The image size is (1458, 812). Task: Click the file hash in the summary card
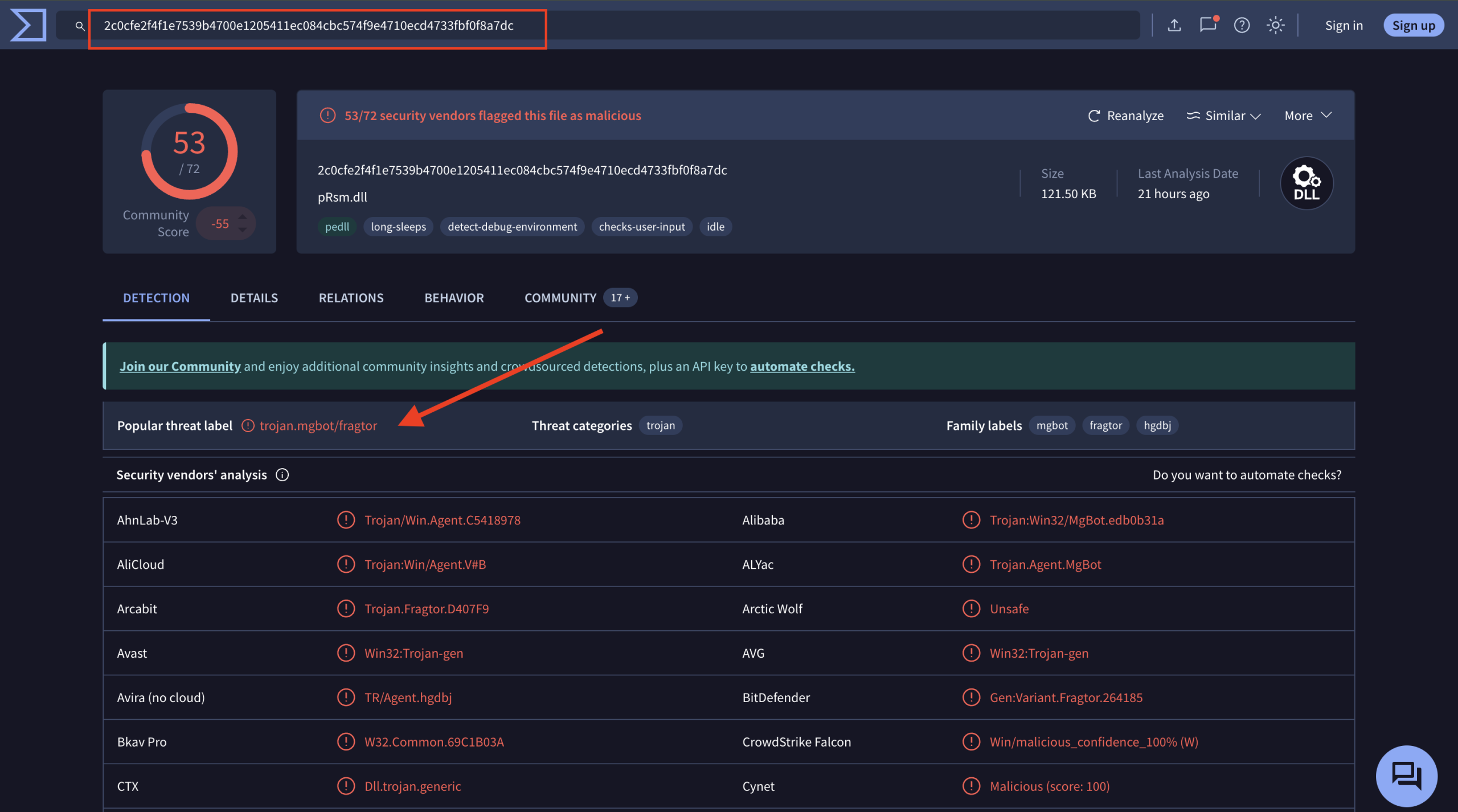(522, 170)
